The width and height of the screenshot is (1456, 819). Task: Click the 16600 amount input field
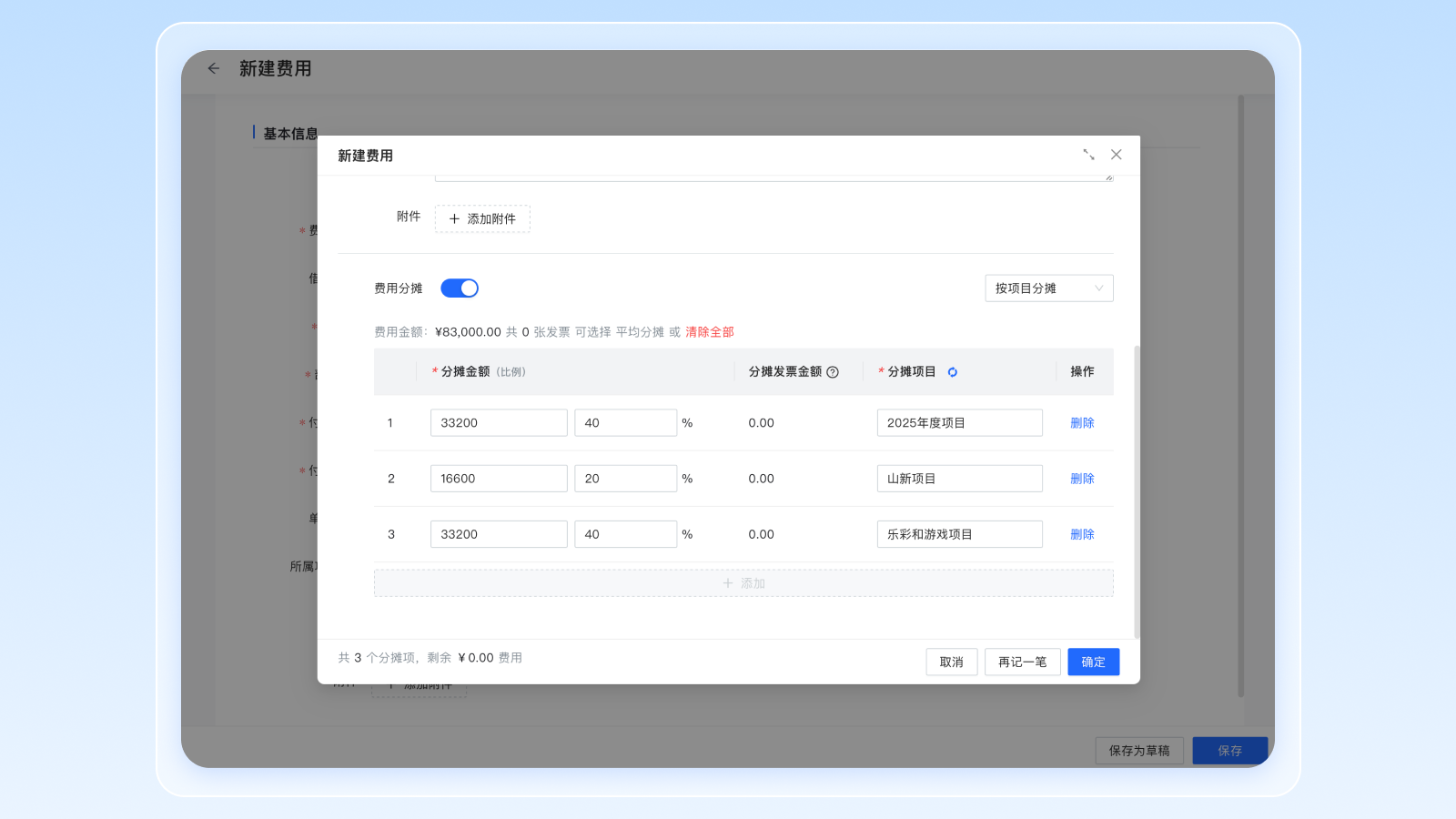498,479
